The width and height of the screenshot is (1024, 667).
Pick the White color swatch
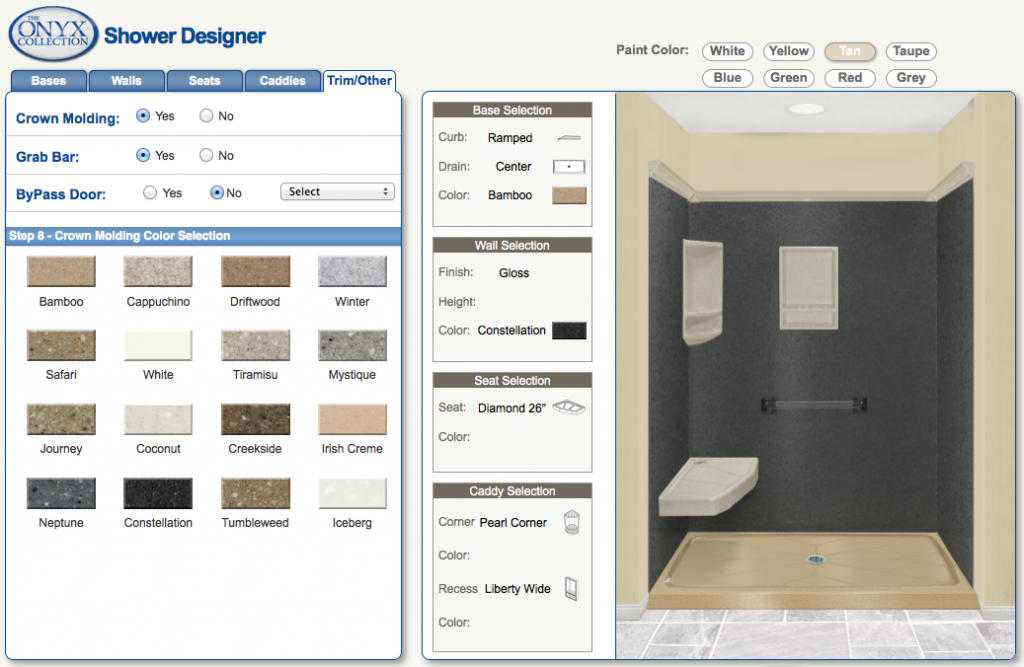(x=158, y=345)
